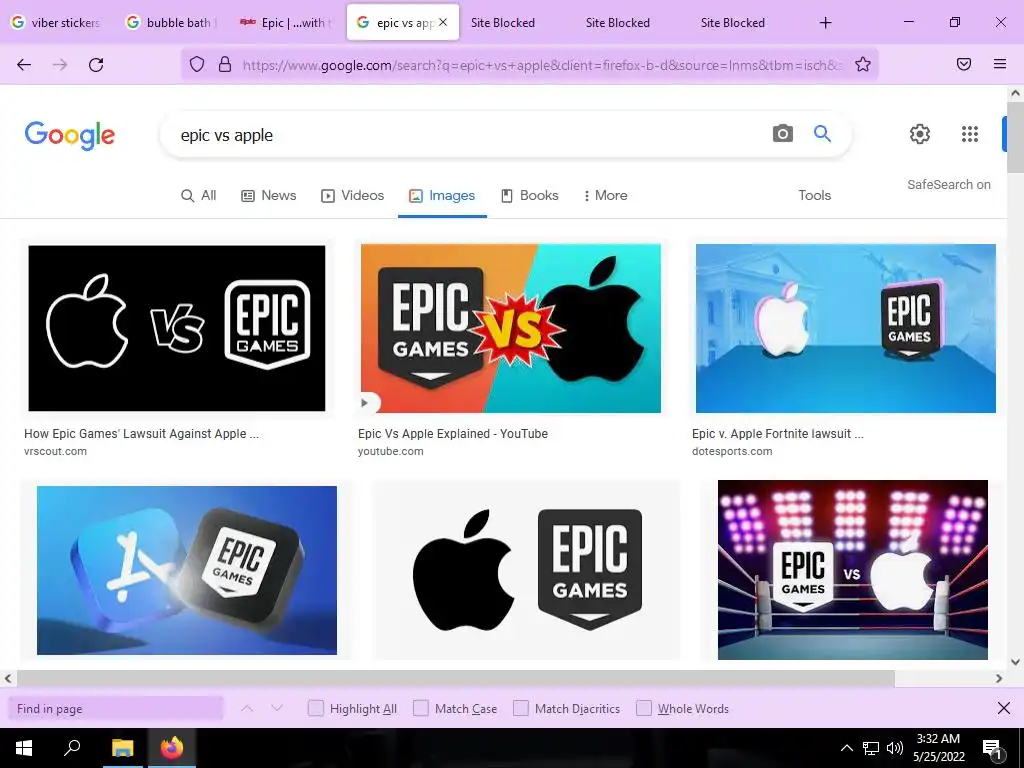Open the taskbar clock and date

click(x=938, y=748)
